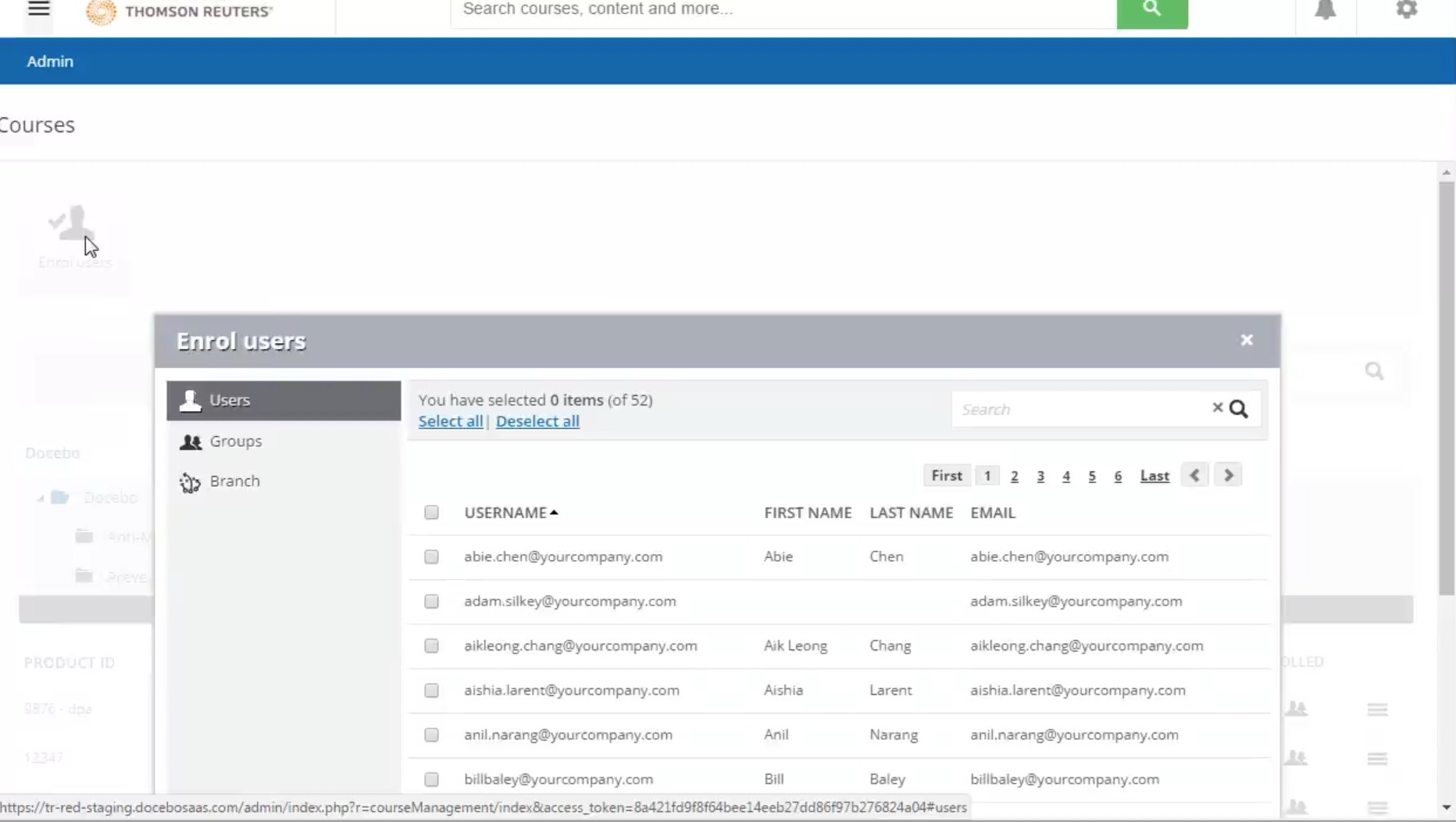Viewport: 1456px width, 822px height.
Task: Click the top search courses input field
Action: tap(783, 10)
